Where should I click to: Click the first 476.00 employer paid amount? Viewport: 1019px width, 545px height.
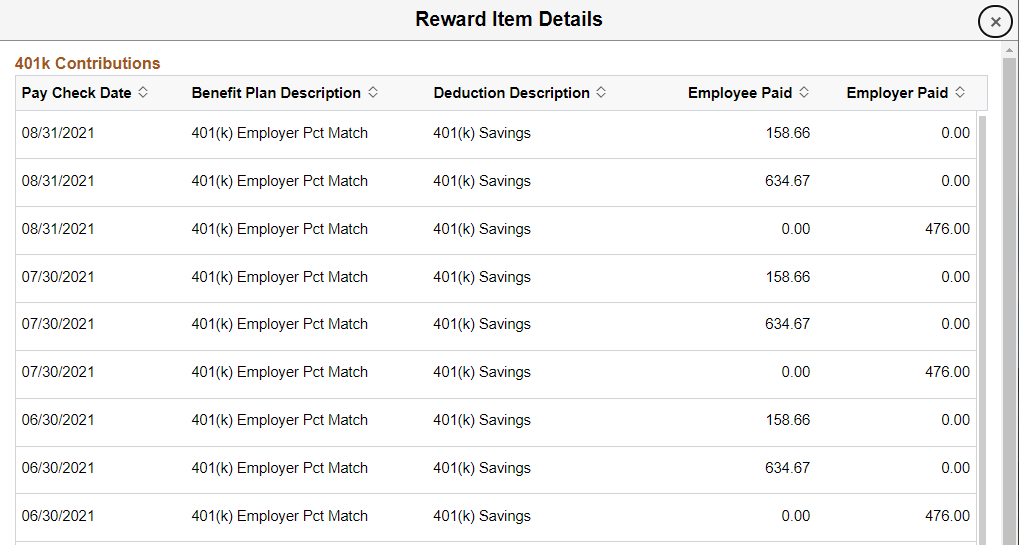947,229
